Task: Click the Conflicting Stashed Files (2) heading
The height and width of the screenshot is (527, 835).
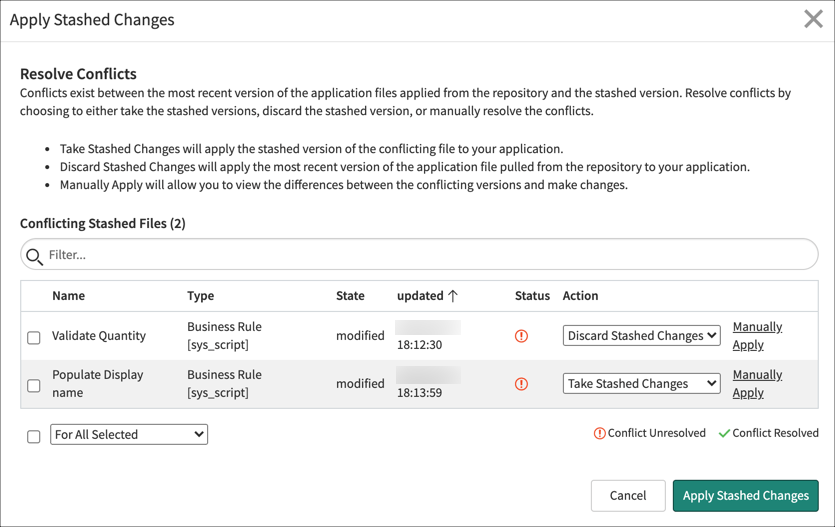Action: click(x=103, y=224)
